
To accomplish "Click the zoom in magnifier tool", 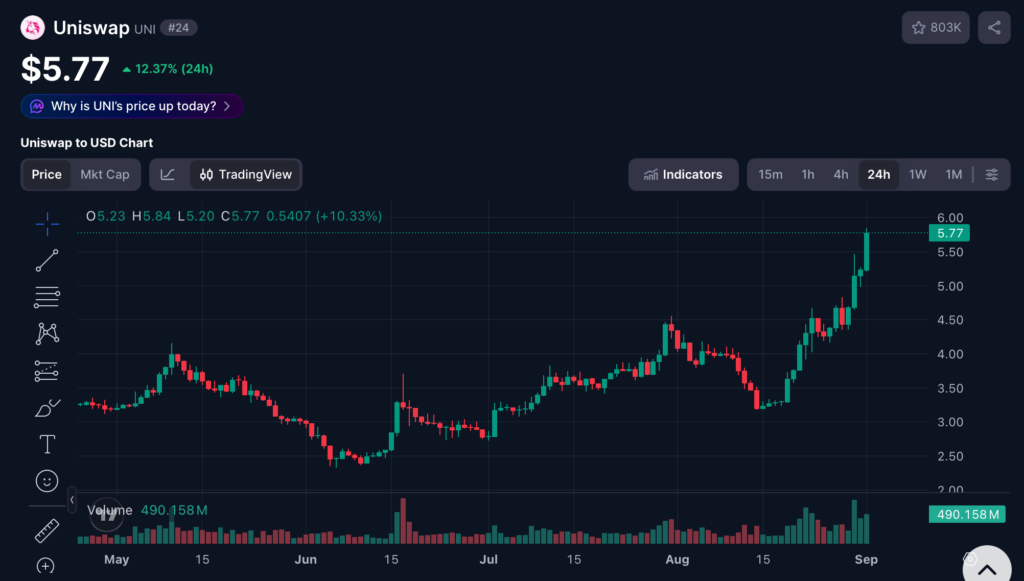I will (46, 565).
